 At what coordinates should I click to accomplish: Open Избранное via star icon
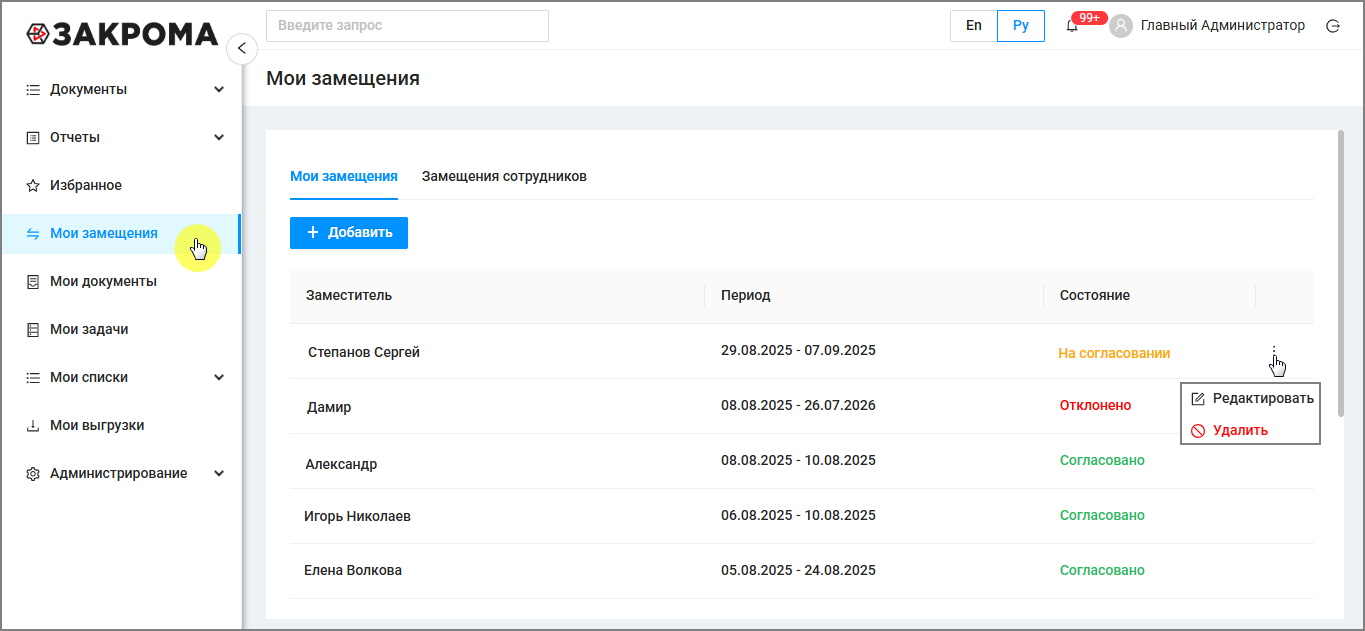(x=32, y=186)
